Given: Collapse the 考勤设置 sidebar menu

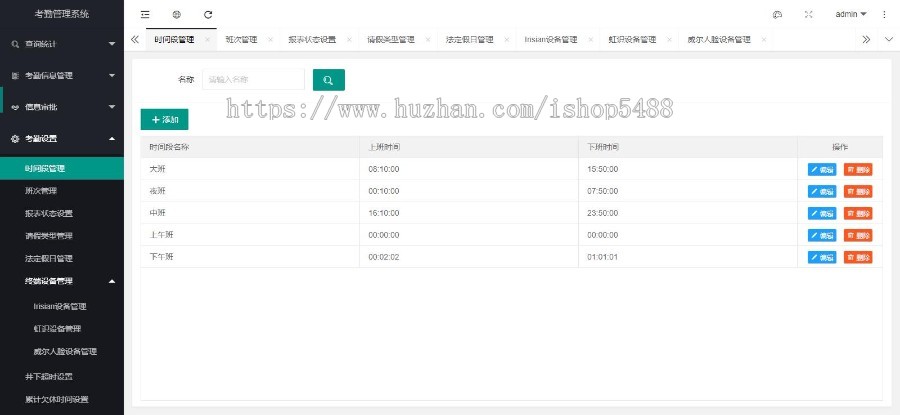Looking at the screenshot, I should pyautogui.click(x=112, y=138).
